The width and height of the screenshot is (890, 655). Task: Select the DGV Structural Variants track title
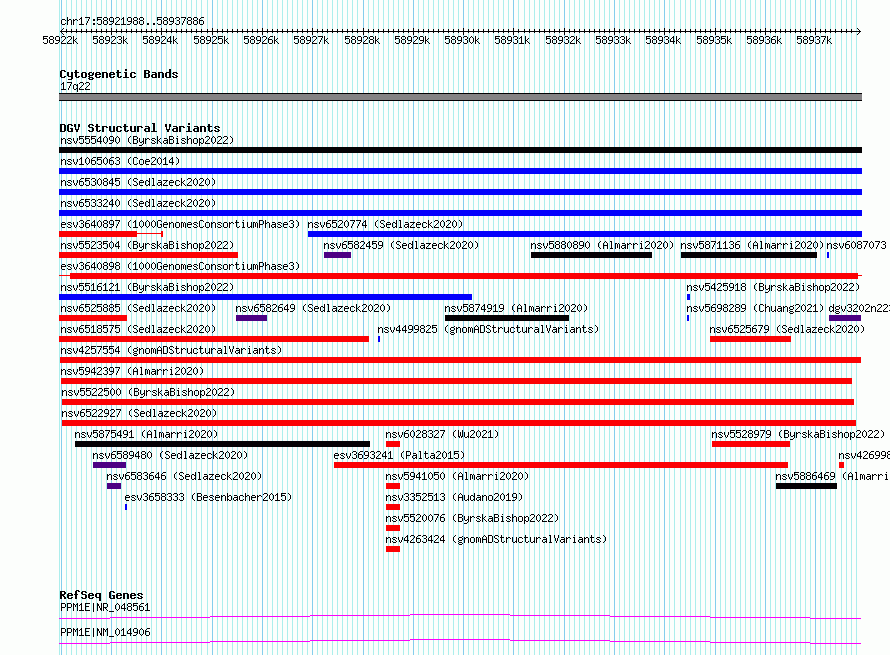point(140,128)
